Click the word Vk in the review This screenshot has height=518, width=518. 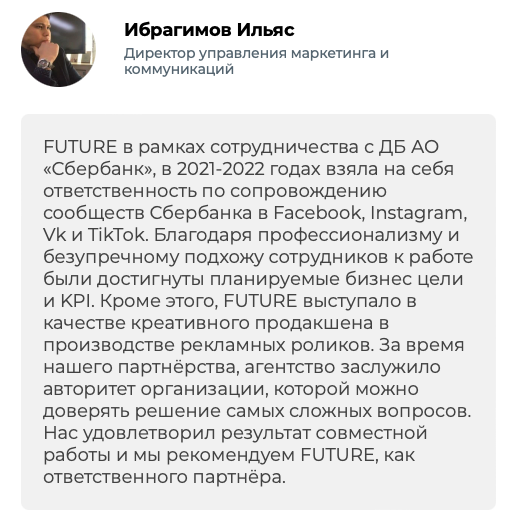coord(54,235)
